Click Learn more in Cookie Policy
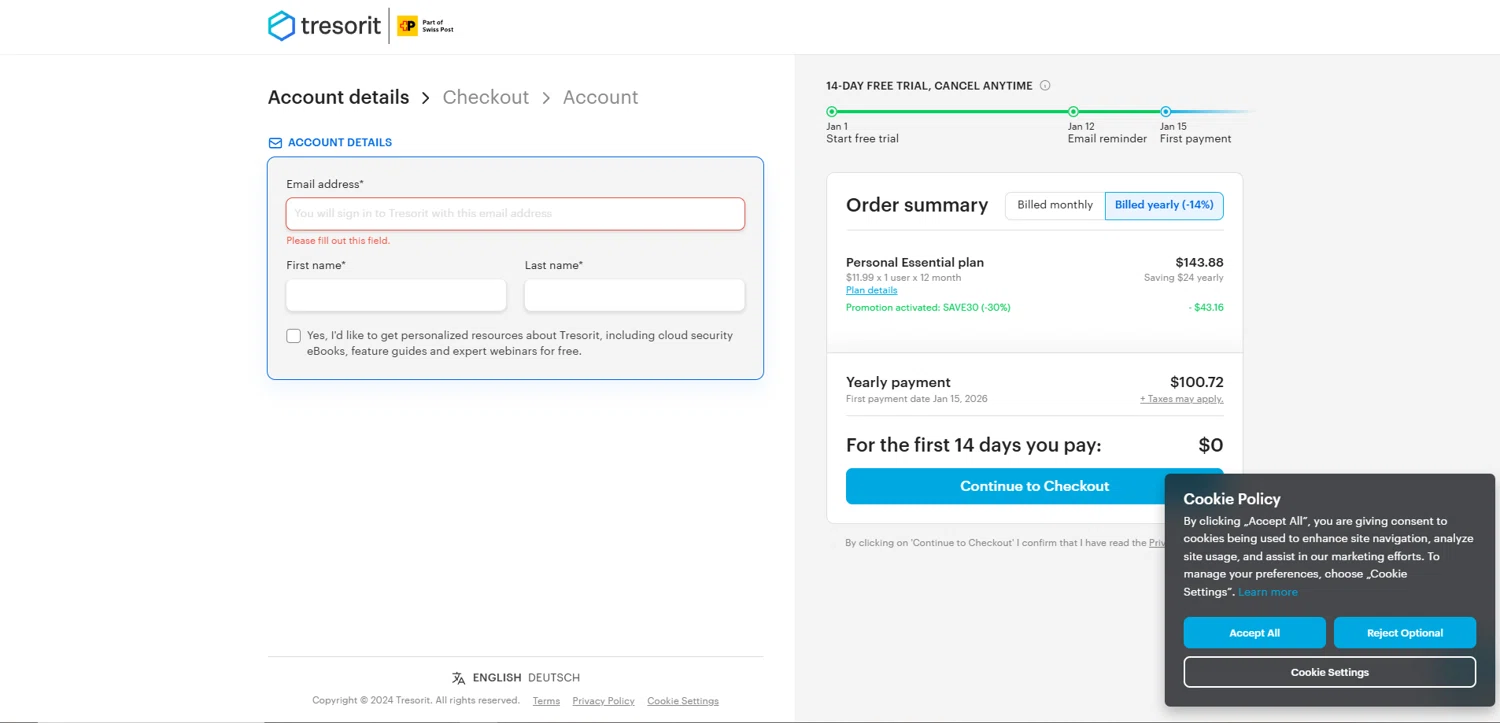This screenshot has width=1500, height=723. [x=1268, y=592]
